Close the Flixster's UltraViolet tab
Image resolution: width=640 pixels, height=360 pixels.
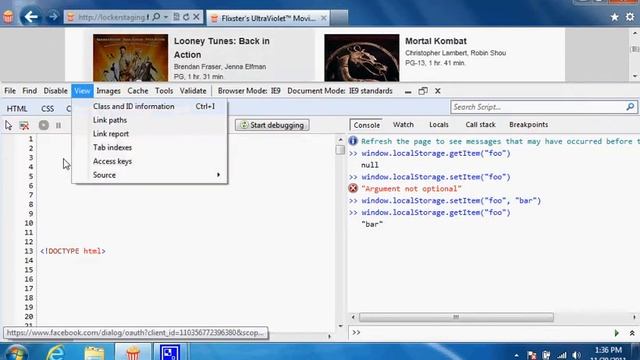pos(324,18)
